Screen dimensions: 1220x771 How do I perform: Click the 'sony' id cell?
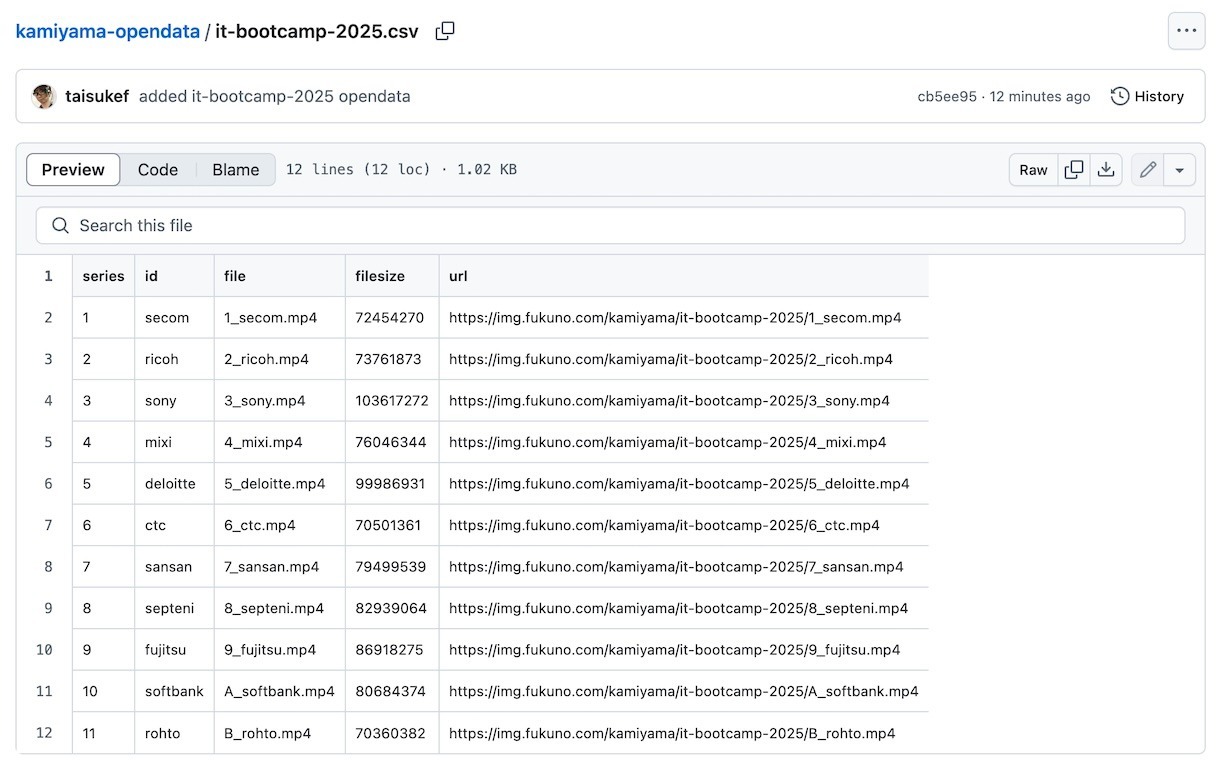pyautogui.click(x=175, y=401)
